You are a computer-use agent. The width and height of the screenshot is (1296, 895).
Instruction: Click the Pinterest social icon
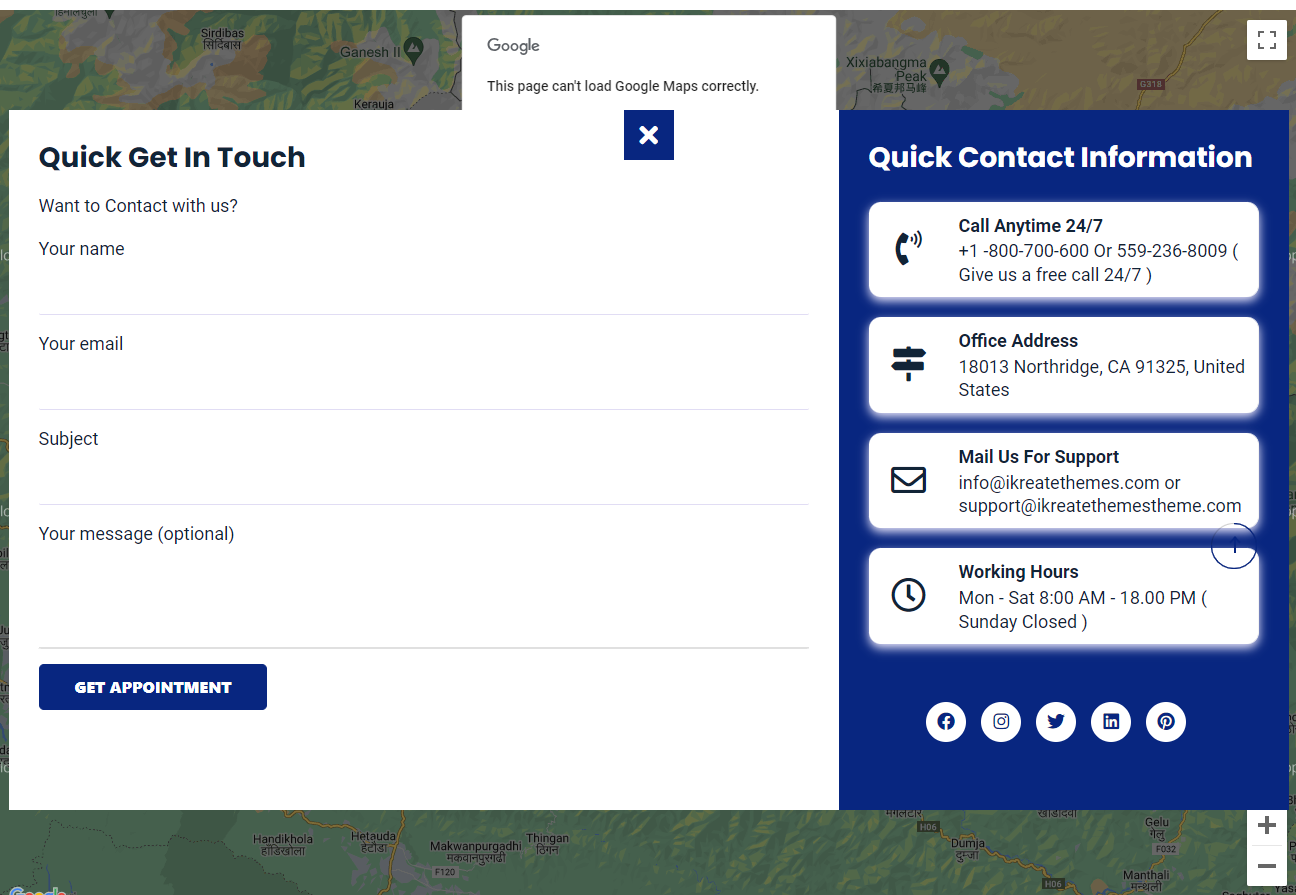tap(1165, 722)
